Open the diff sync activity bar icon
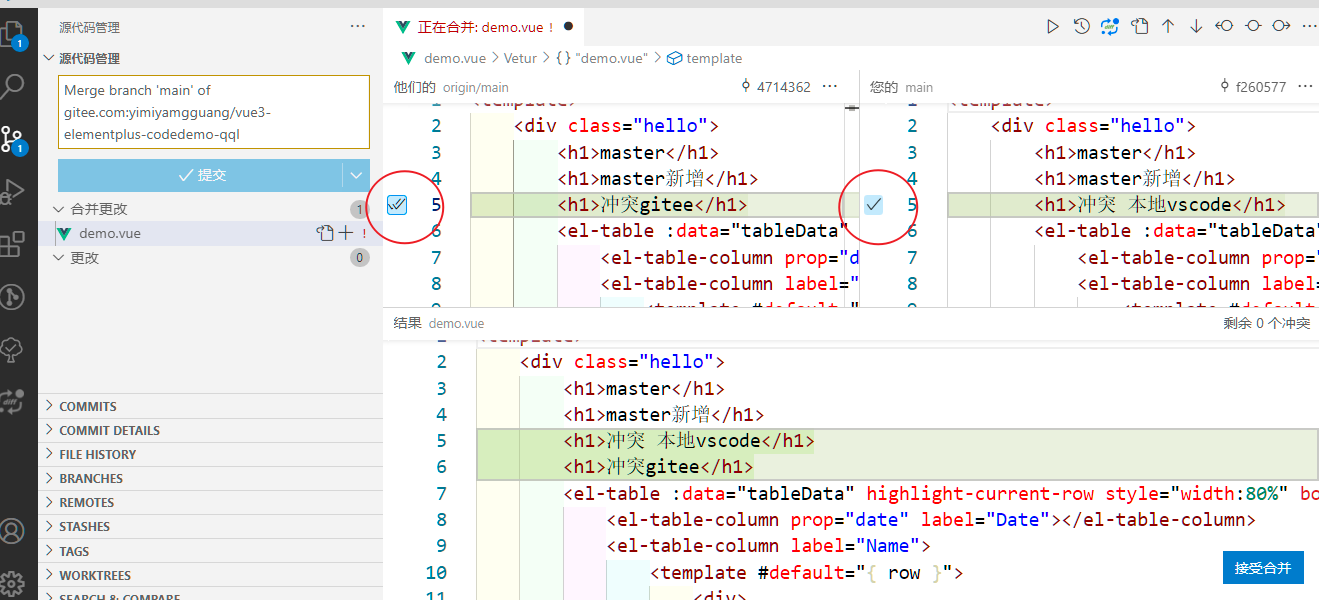 [x=13, y=401]
